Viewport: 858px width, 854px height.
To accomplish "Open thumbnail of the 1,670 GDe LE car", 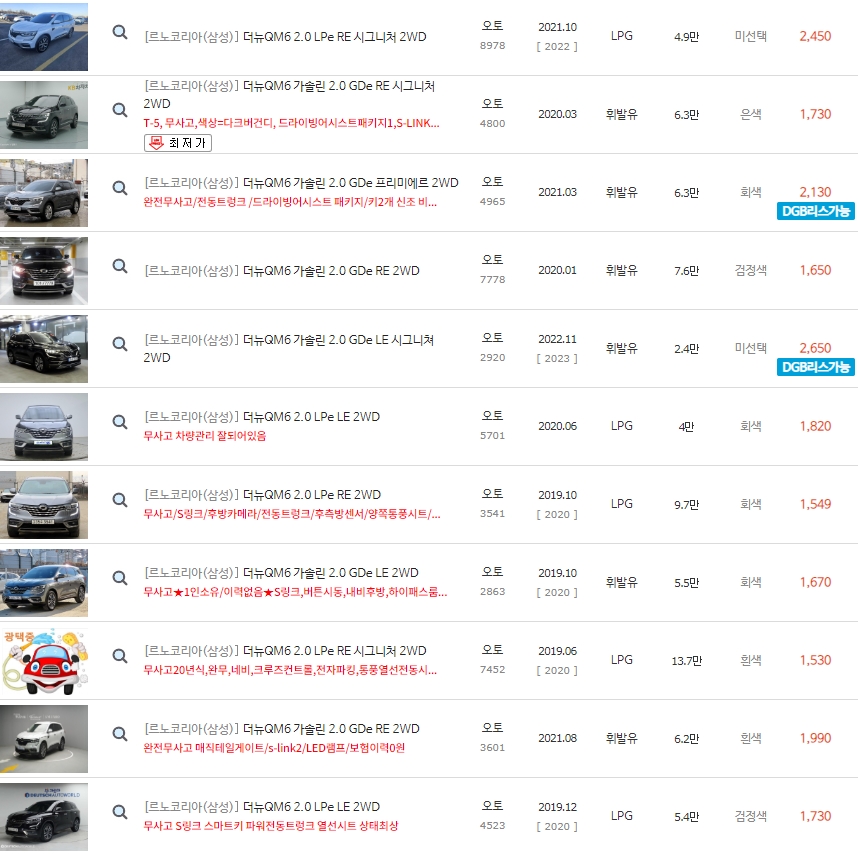I will tap(44, 583).
